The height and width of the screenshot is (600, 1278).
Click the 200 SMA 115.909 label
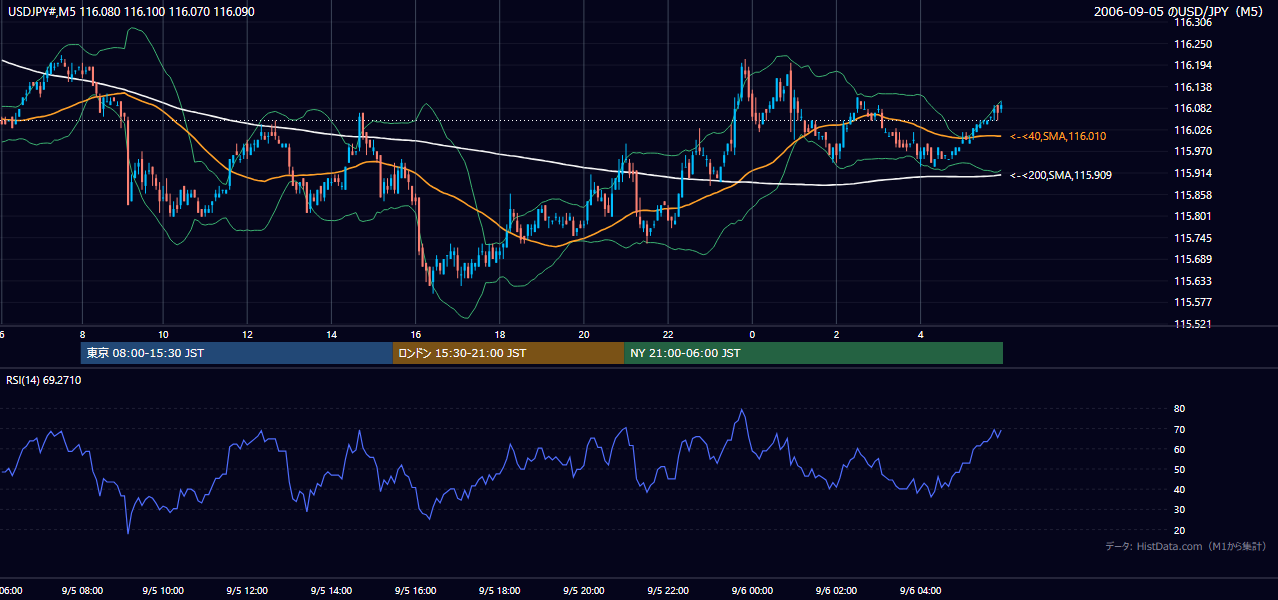pos(1061,175)
